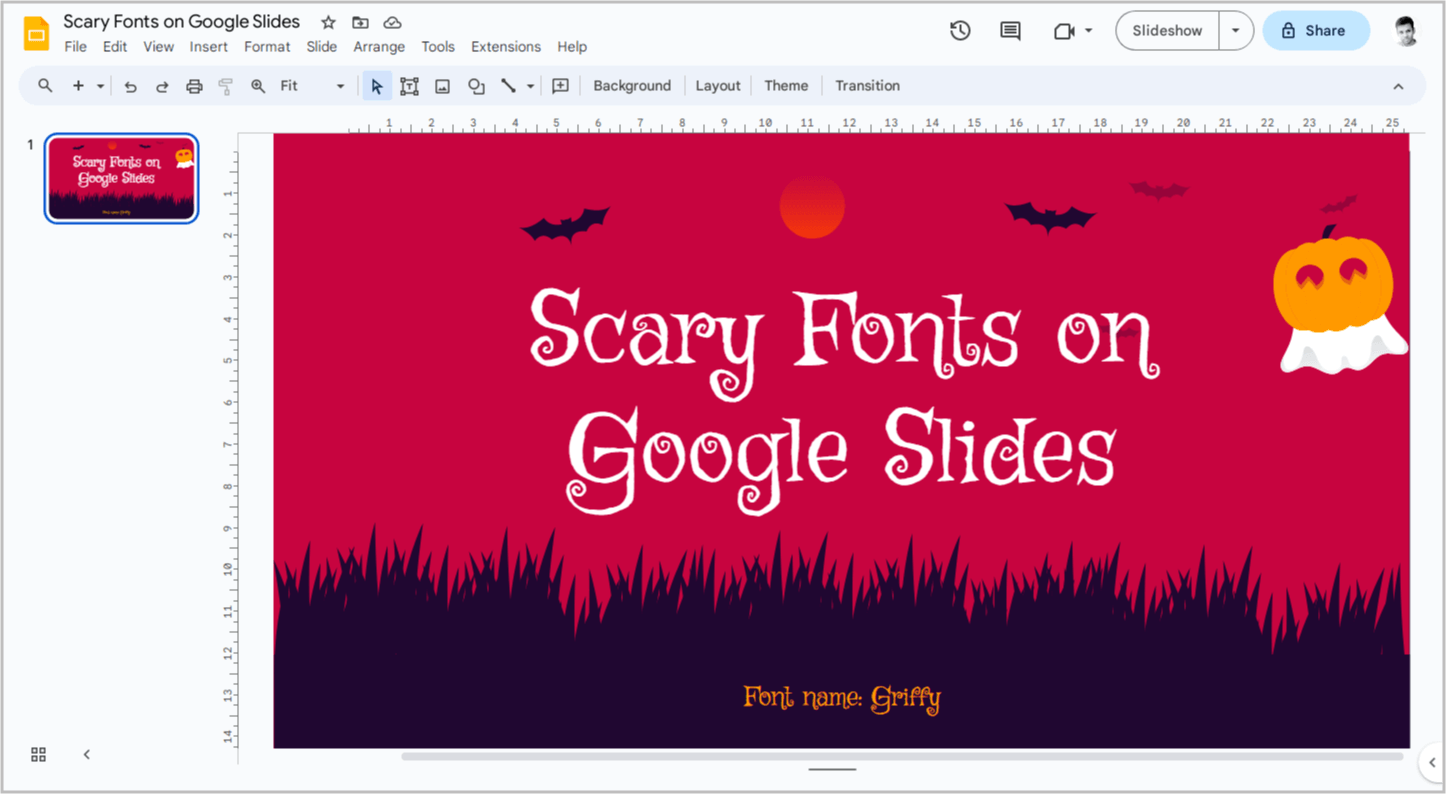Open the Slide menu

321,47
